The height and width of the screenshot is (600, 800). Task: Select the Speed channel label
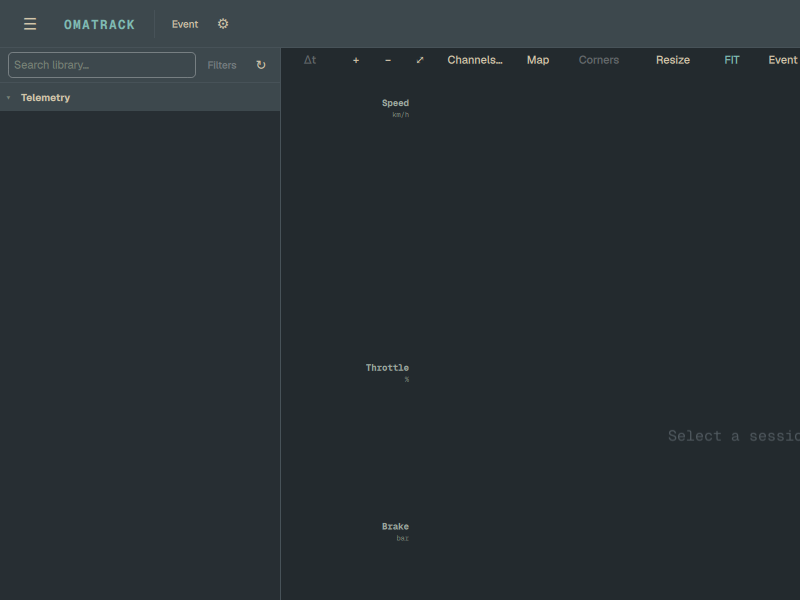tap(395, 103)
